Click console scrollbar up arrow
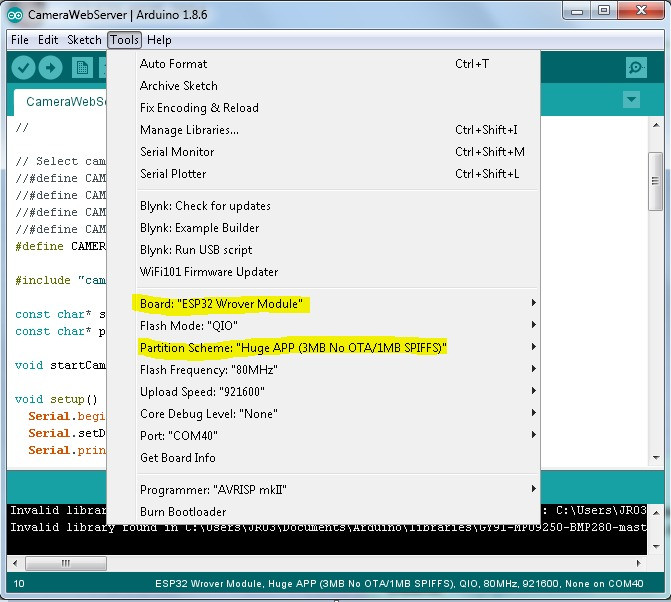Image resolution: width=671 pixels, height=602 pixels. click(656, 512)
